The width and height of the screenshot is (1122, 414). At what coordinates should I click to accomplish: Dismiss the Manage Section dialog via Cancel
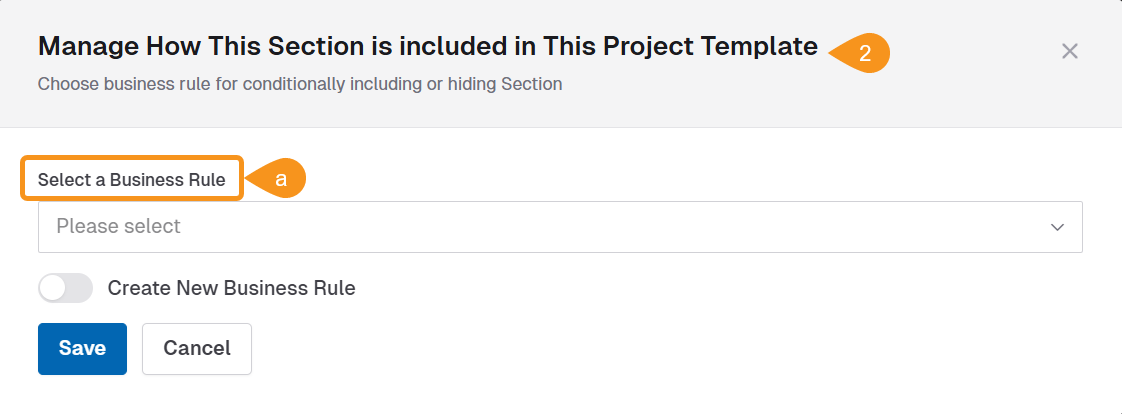[196, 348]
